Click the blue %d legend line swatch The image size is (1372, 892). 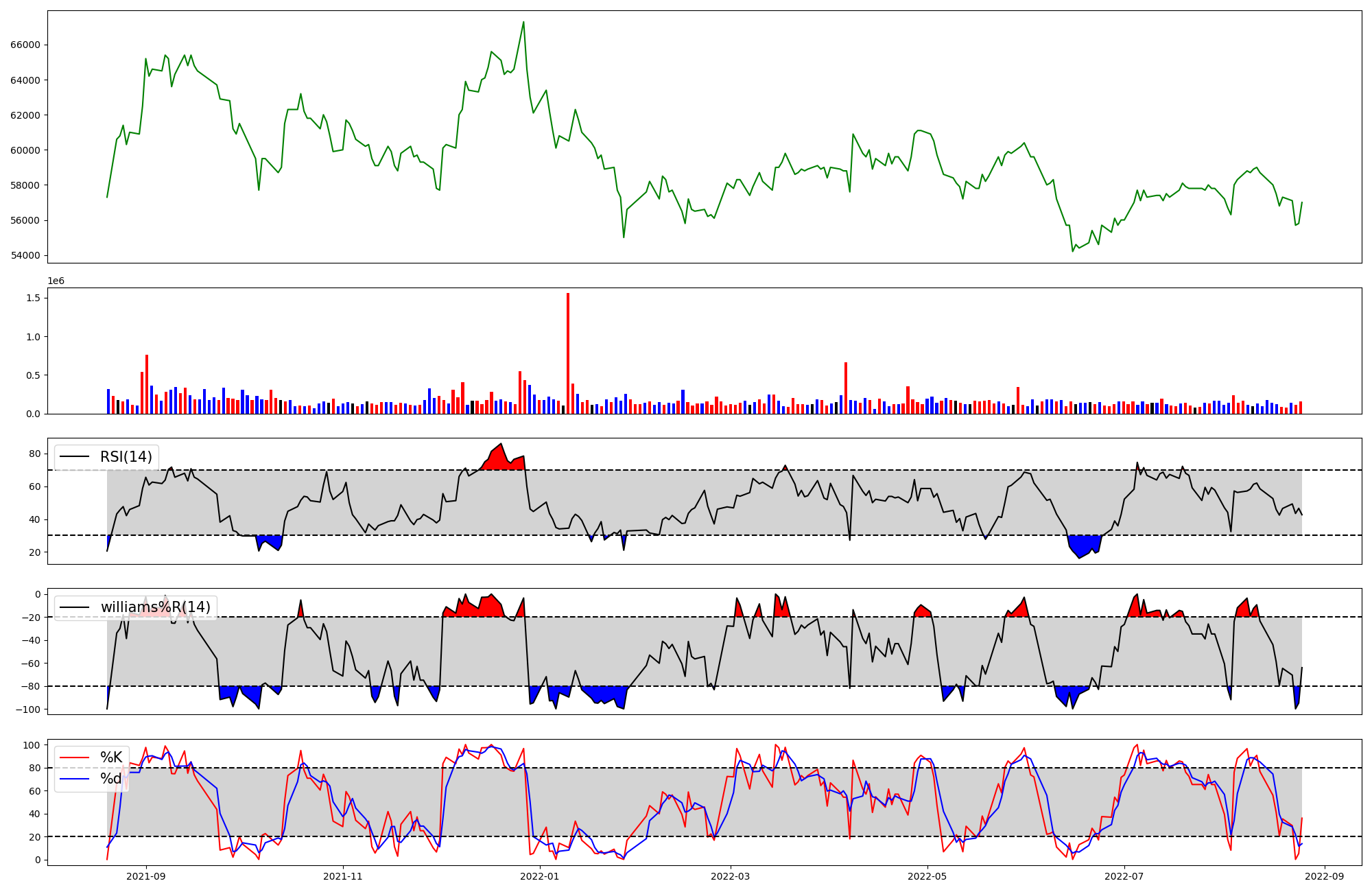tap(75, 779)
